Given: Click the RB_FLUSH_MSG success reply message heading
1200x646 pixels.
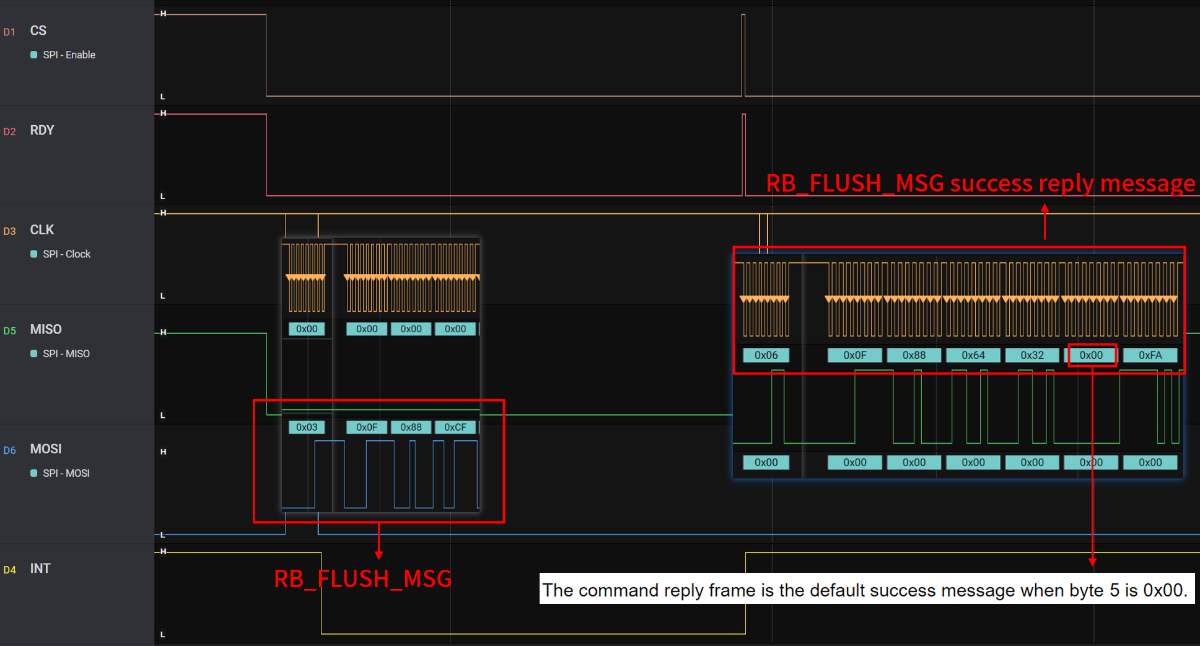Looking at the screenshot, I should [x=980, y=184].
